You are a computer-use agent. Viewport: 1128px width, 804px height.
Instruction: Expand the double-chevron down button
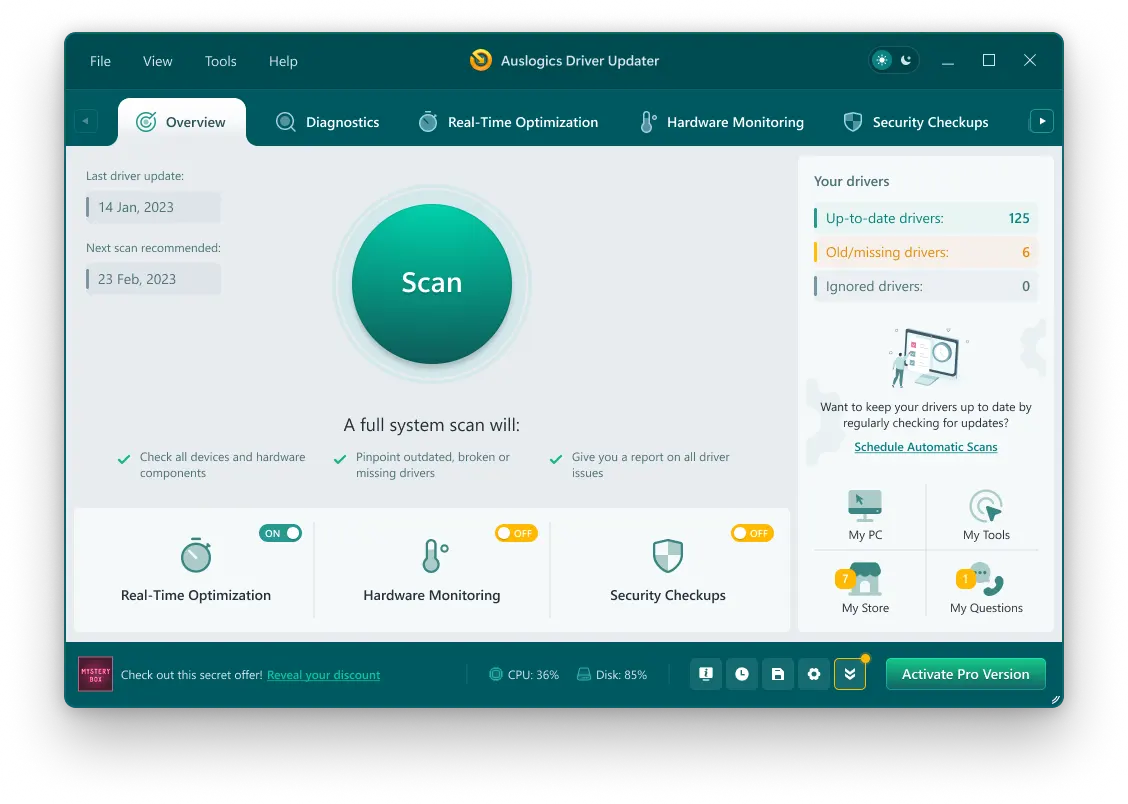850,674
